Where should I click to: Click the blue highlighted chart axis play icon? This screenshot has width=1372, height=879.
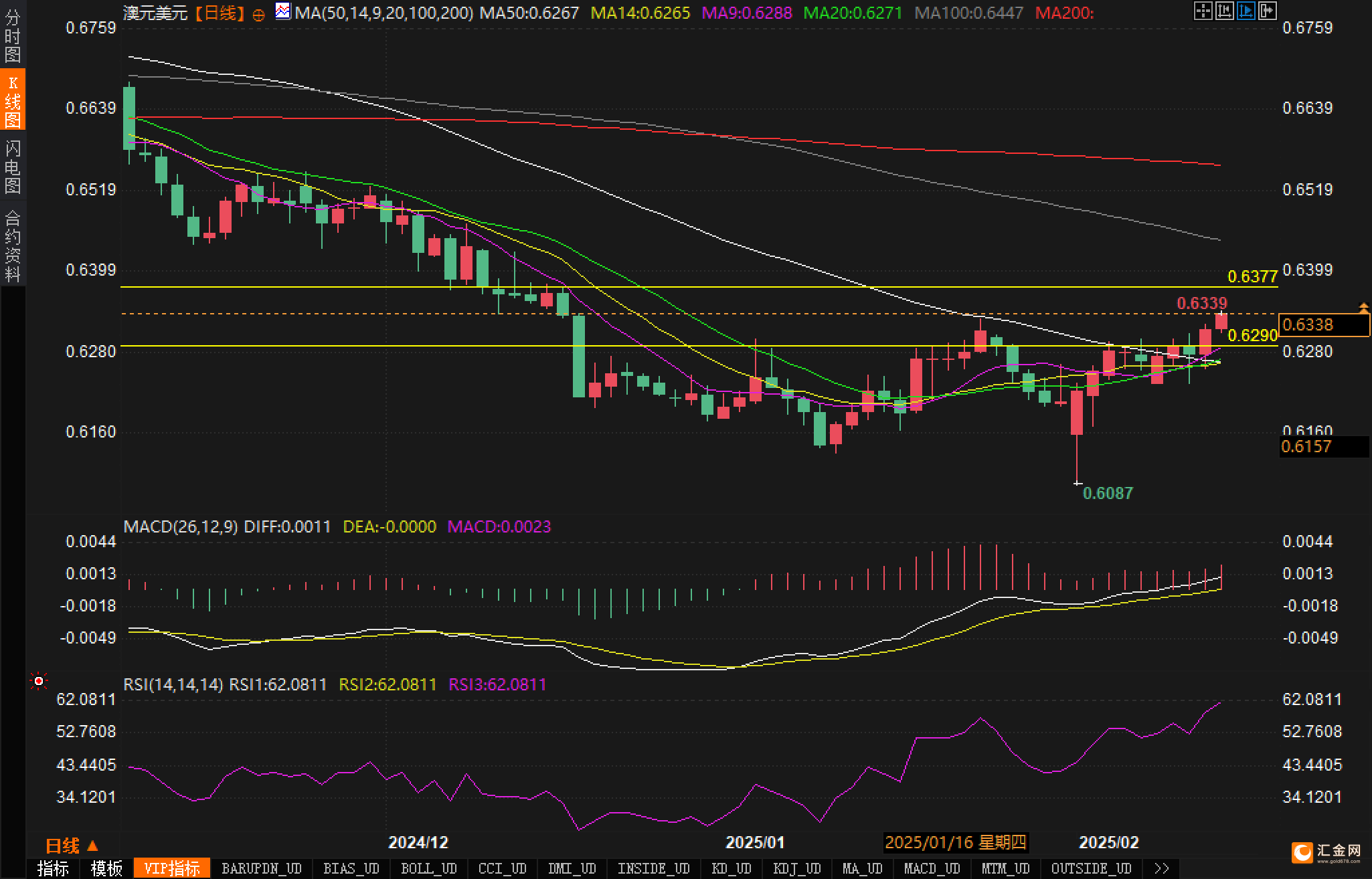[1246, 11]
